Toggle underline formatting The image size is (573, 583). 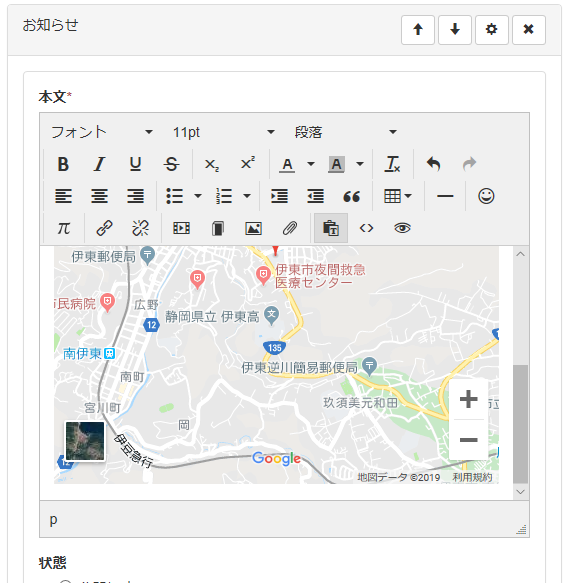tap(135, 164)
